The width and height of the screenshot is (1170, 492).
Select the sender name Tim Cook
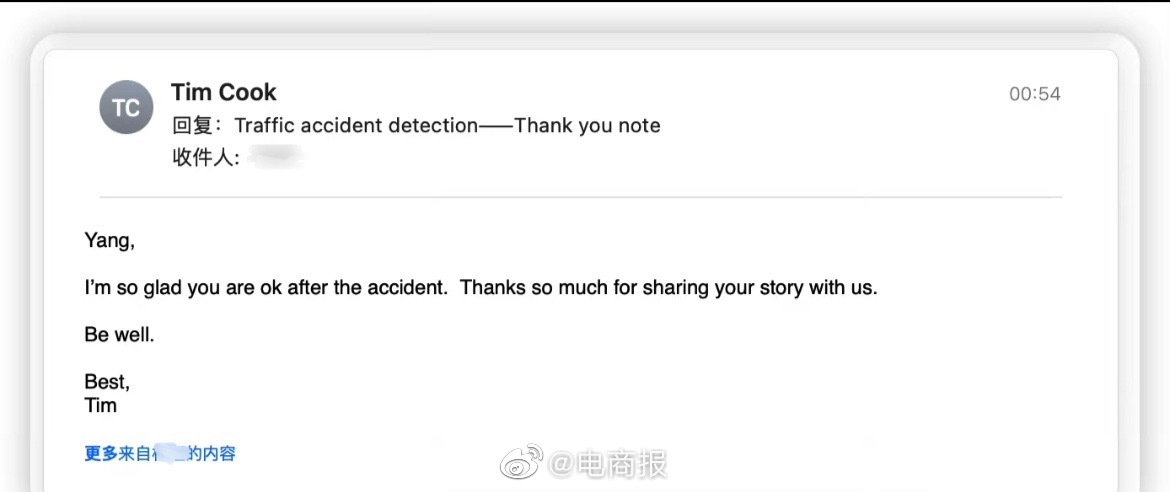click(x=223, y=92)
